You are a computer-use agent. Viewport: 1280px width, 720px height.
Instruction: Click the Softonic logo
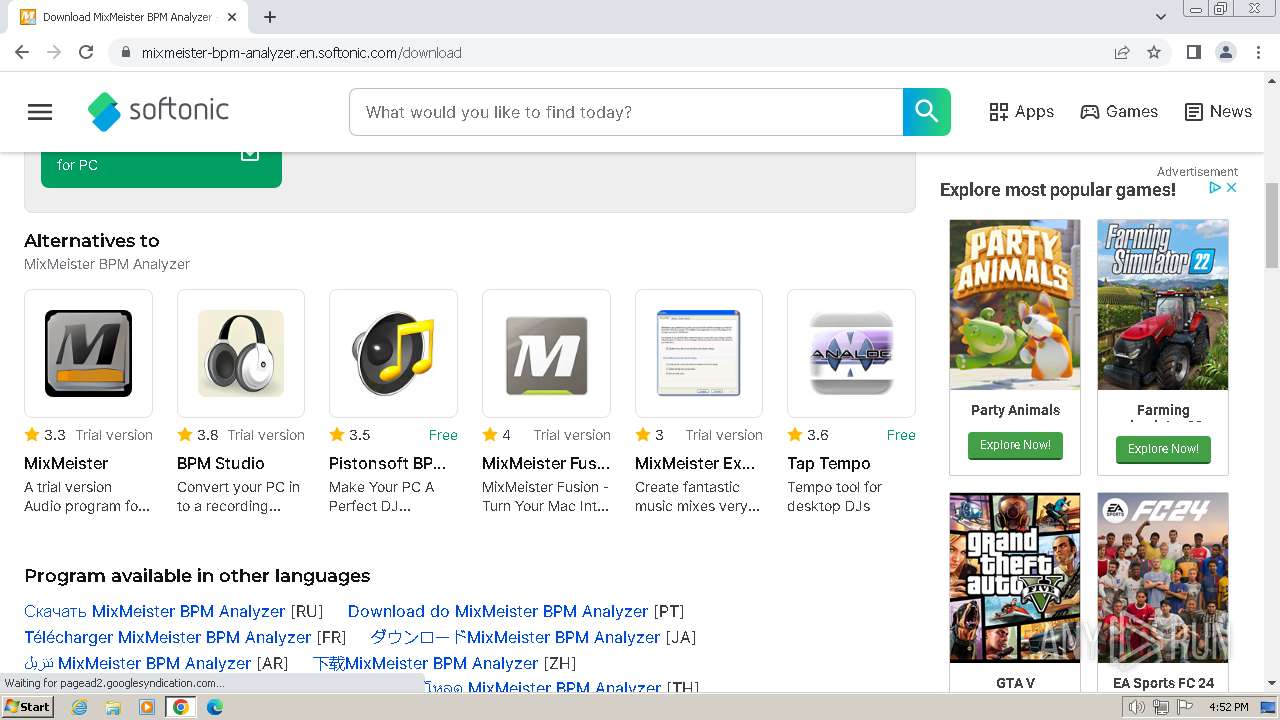pos(158,111)
